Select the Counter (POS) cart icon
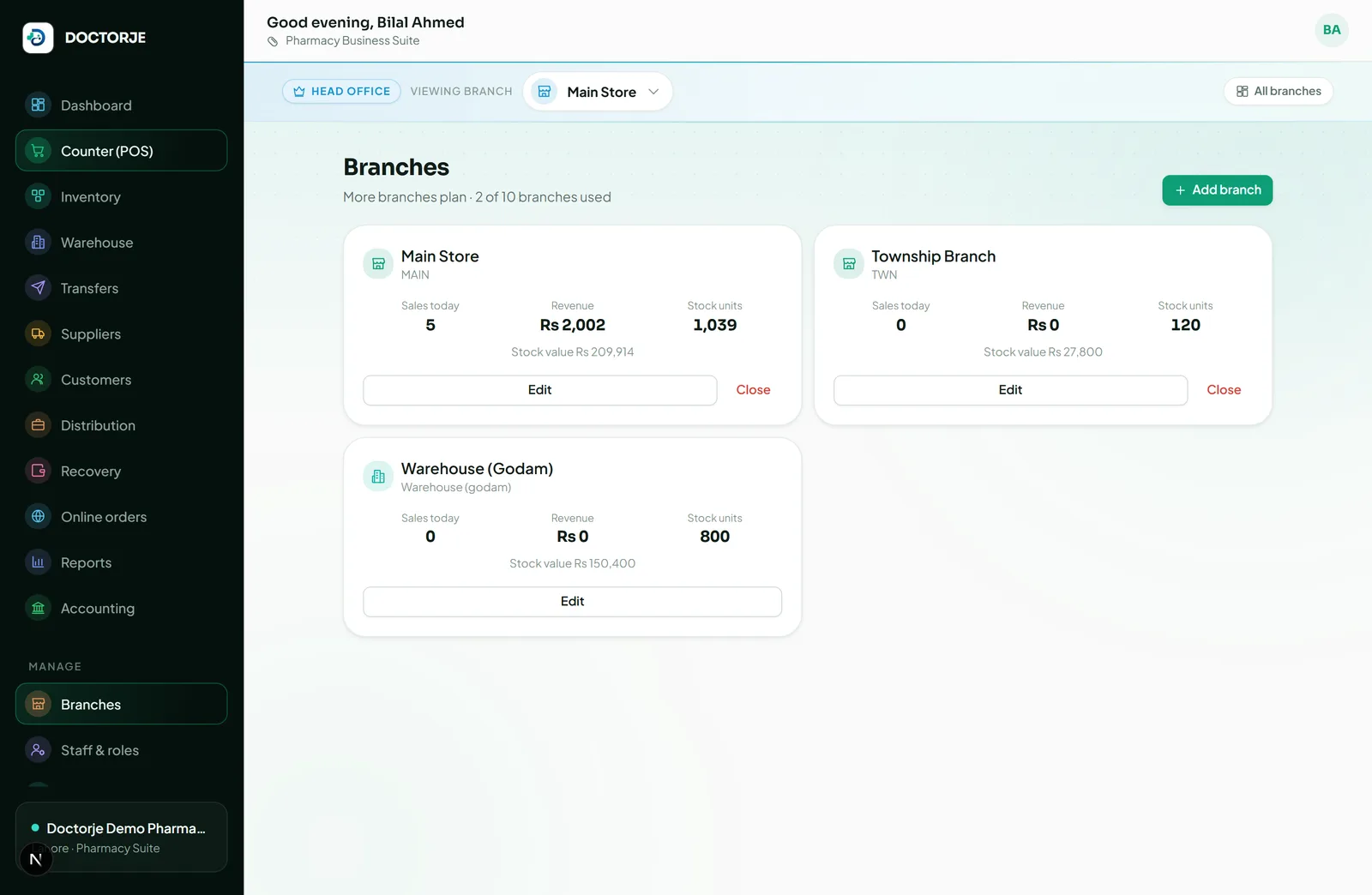This screenshot has height=895, width=1372. coord(38,151)
